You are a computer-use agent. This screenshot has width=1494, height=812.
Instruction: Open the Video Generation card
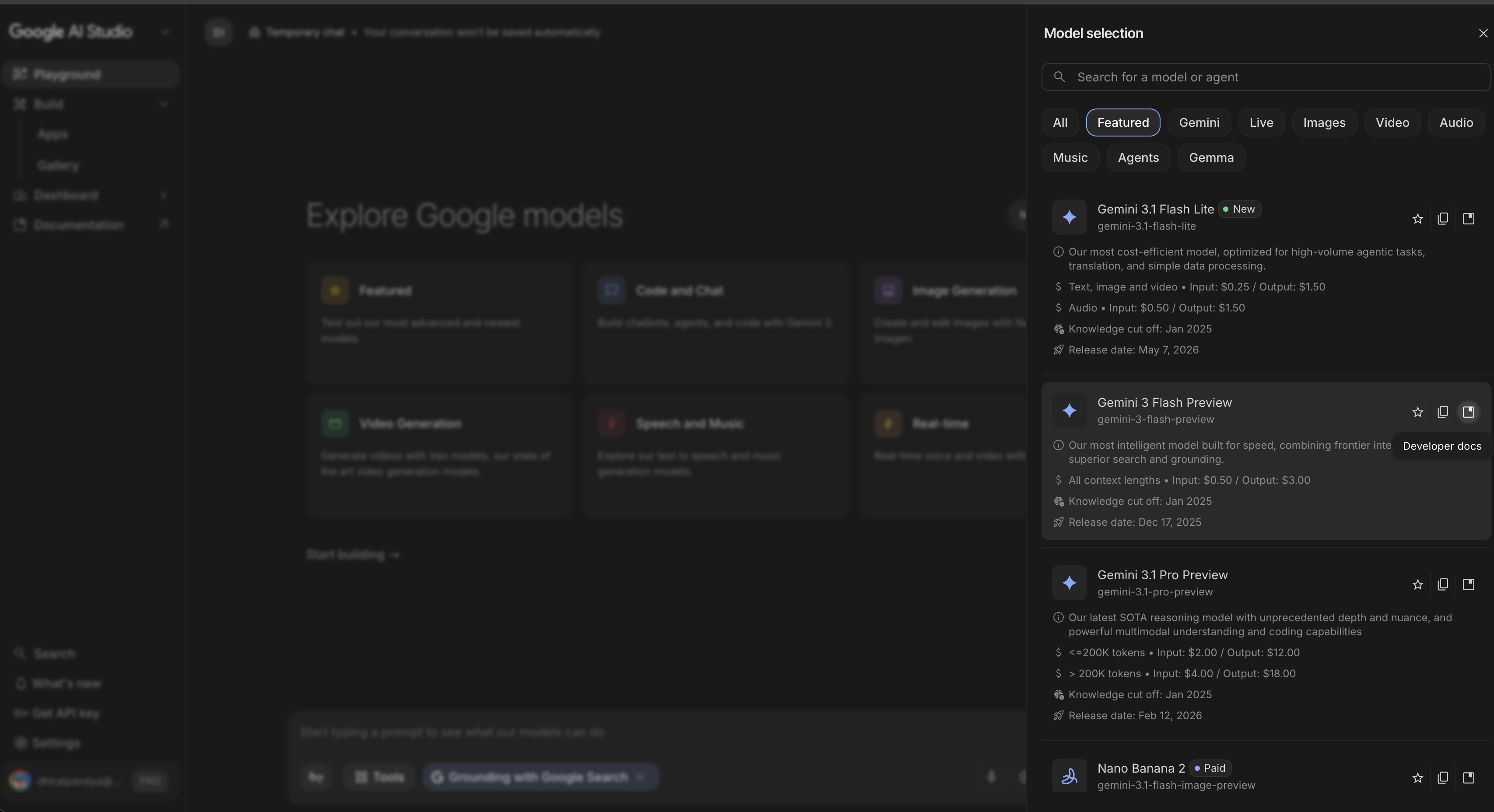point(439,455)
